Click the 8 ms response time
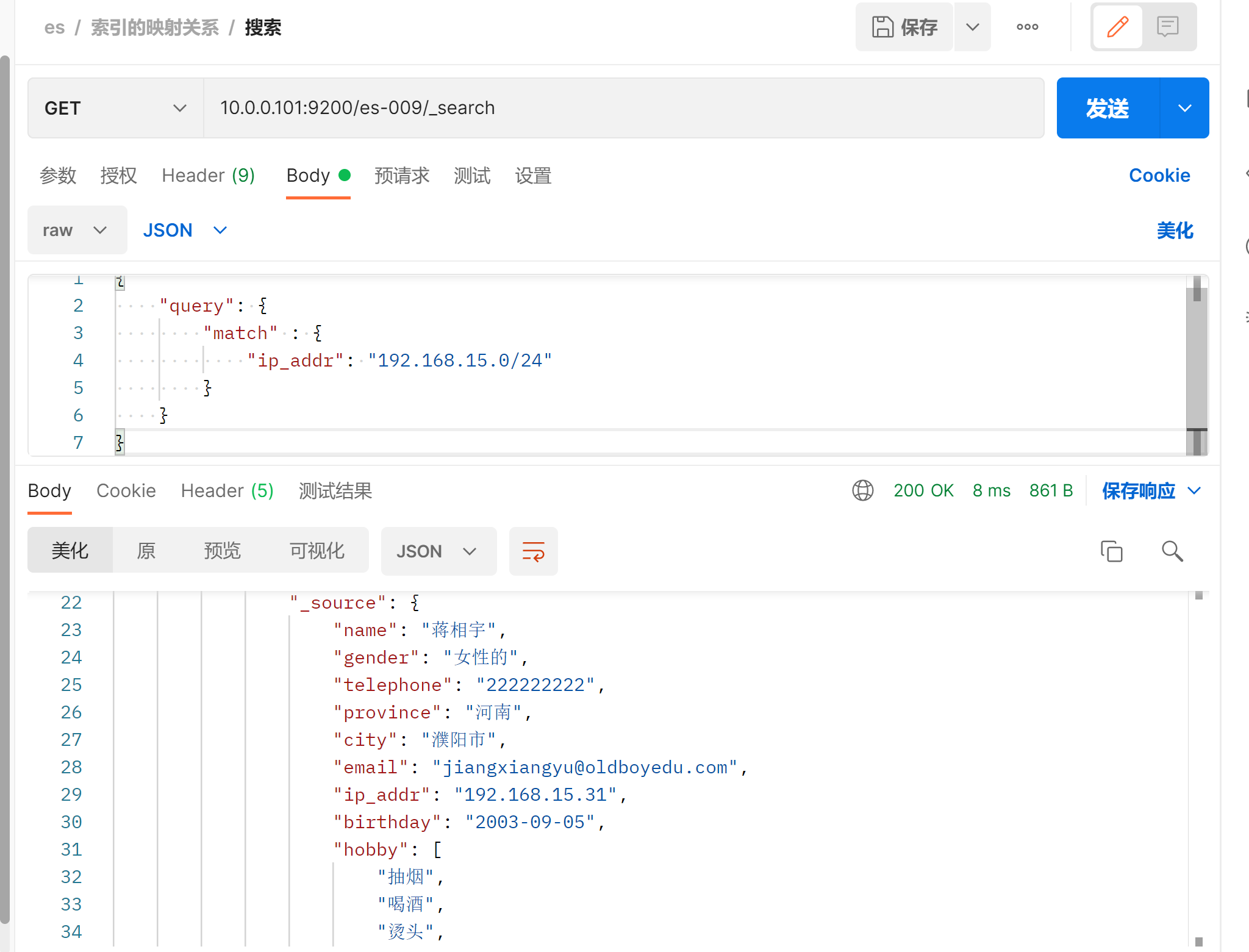Screen dimensions: 1249x952 pyautogui.click(x=992, y=491)
